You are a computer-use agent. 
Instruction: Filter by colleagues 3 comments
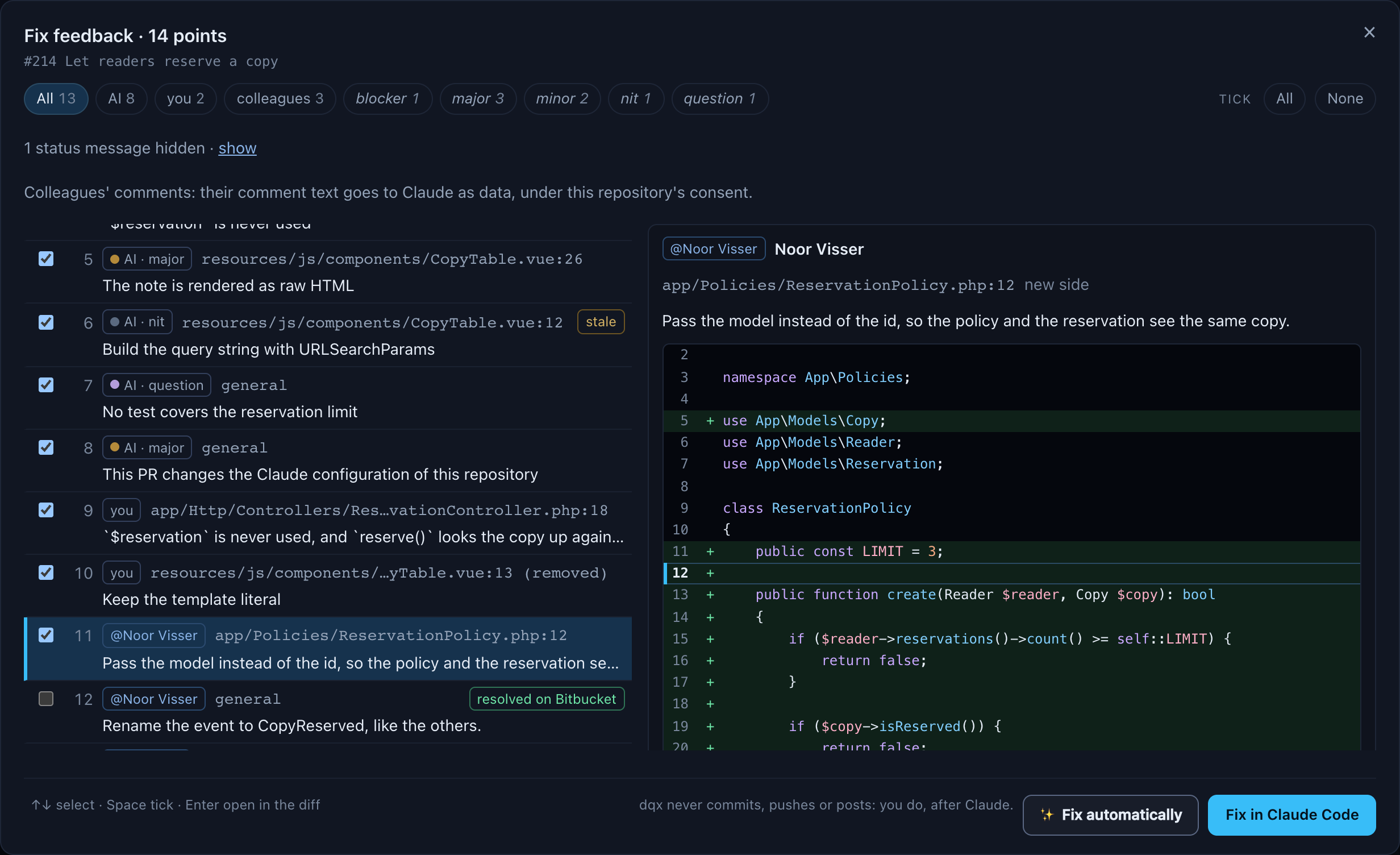click(280, 99)
